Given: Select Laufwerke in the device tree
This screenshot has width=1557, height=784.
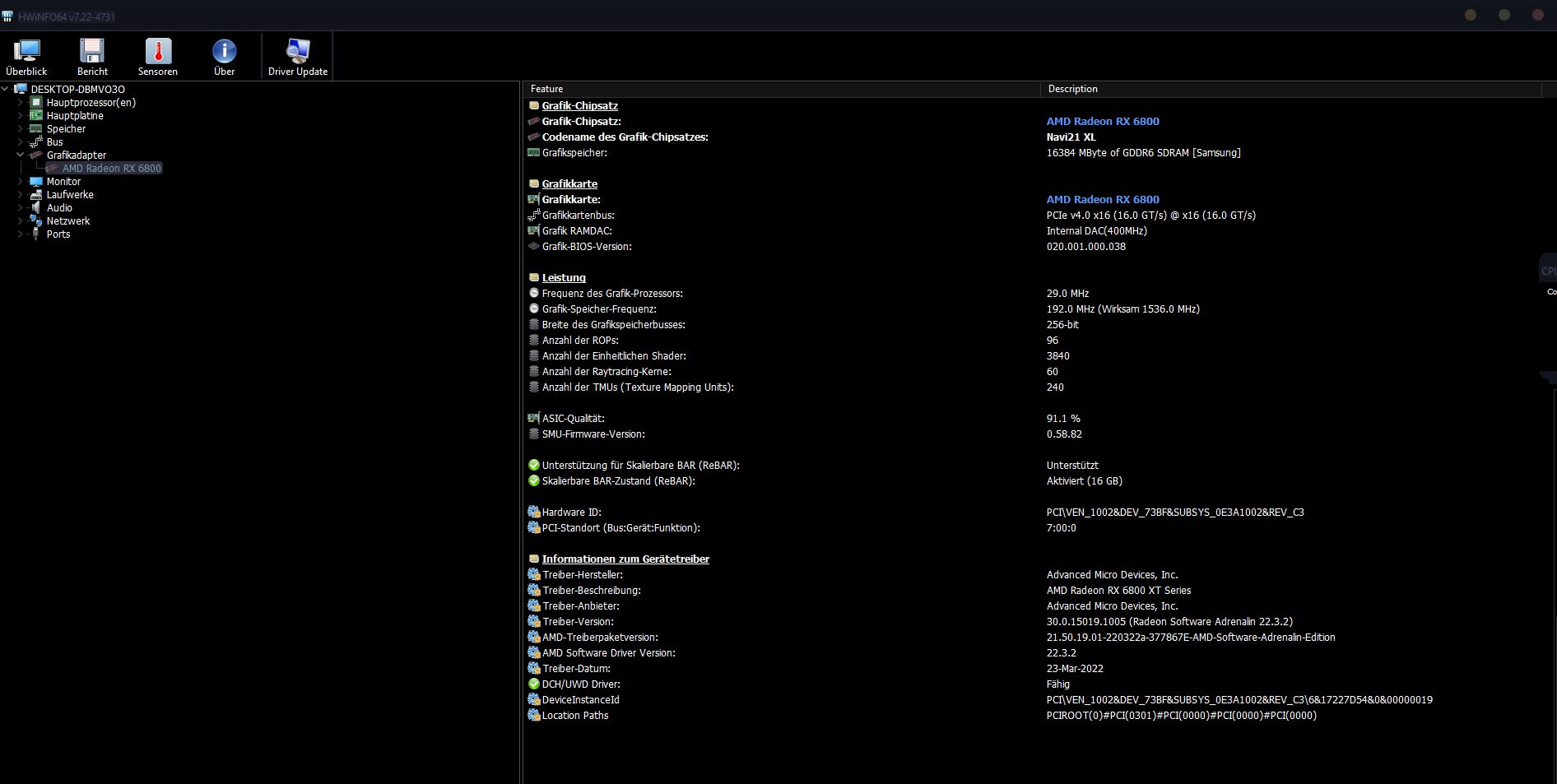Looking at the screenshot, I should (70, 195).
